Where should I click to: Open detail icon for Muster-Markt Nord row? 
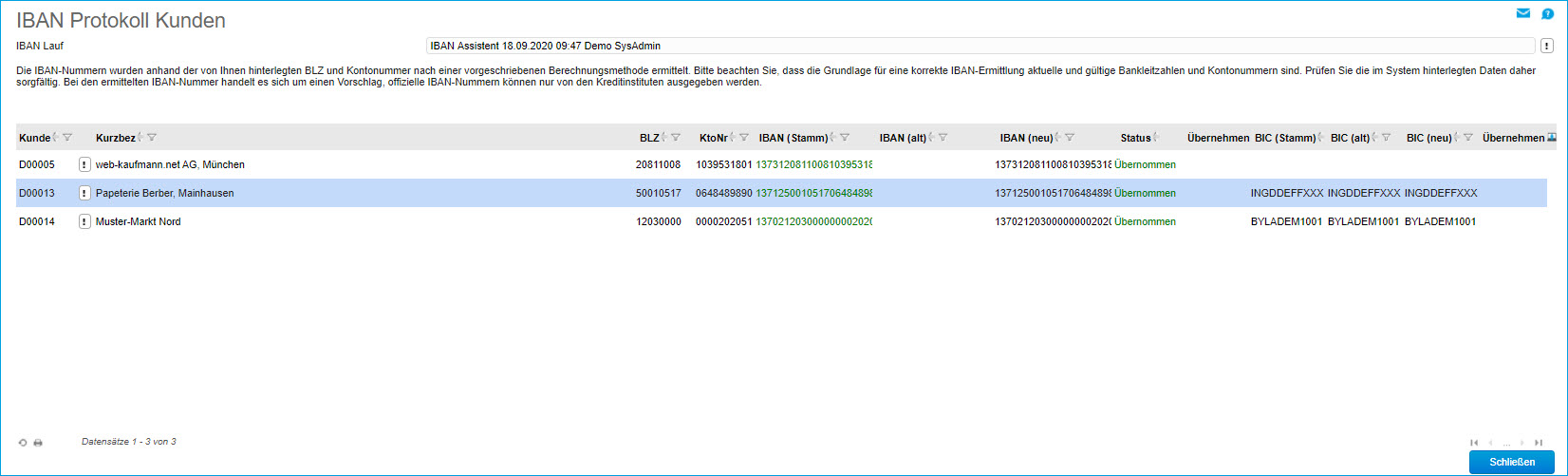tap(84, 221)
